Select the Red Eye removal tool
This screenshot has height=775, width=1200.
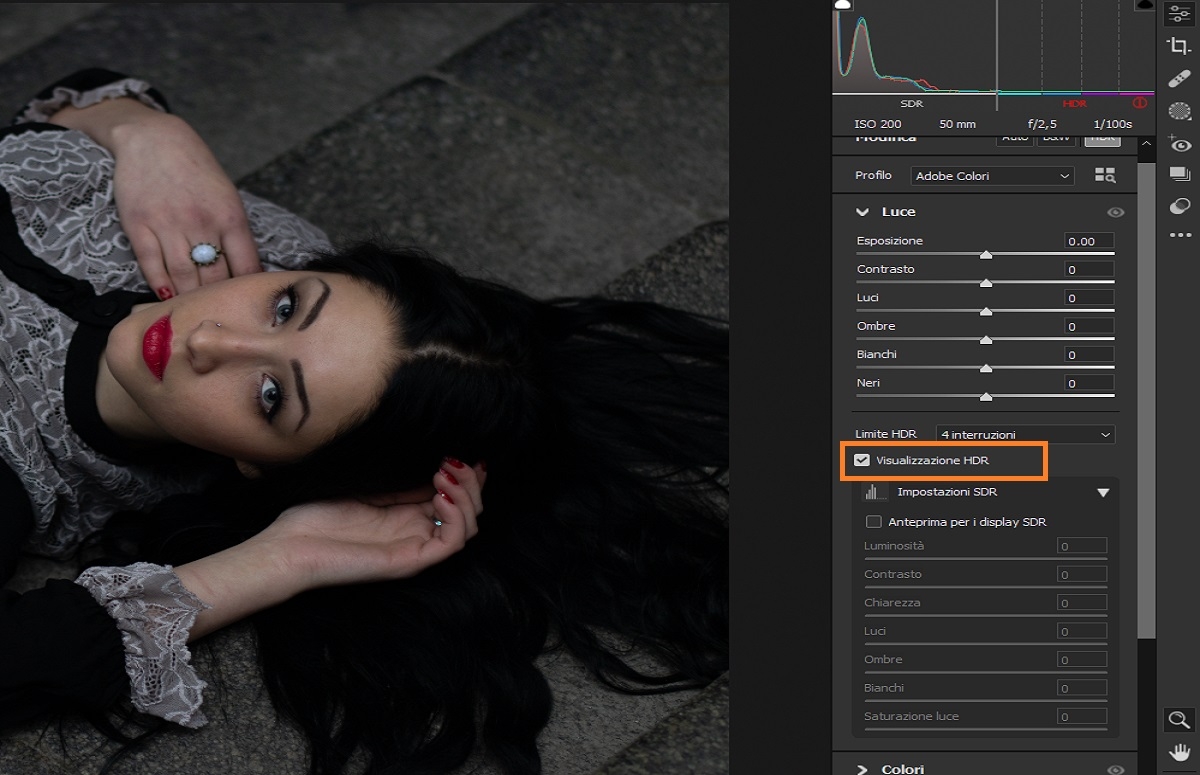(1180, 145)
